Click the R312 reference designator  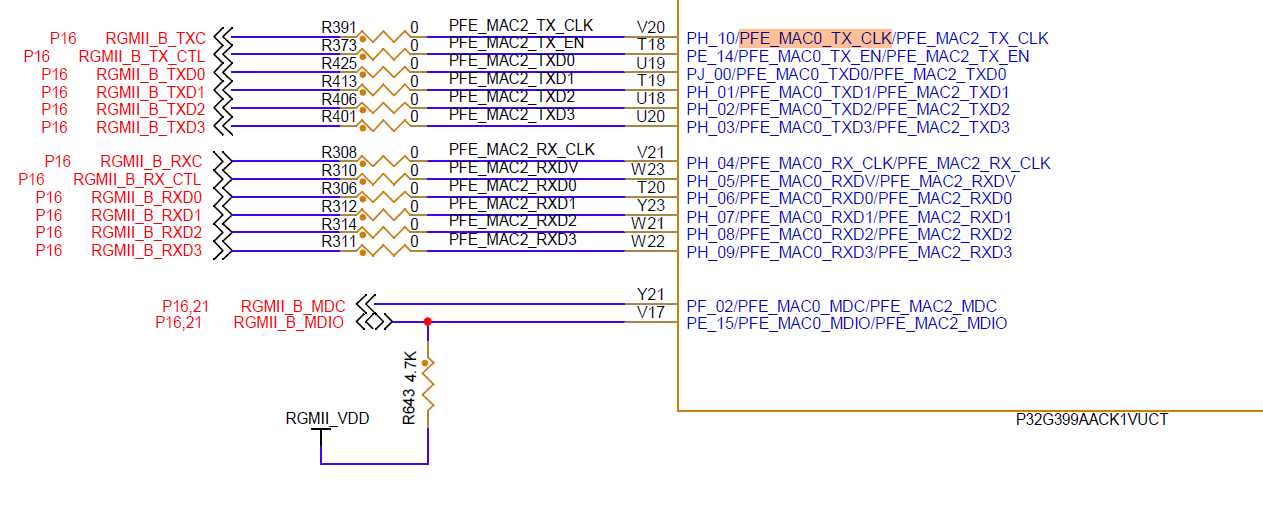tap(339, 205)
